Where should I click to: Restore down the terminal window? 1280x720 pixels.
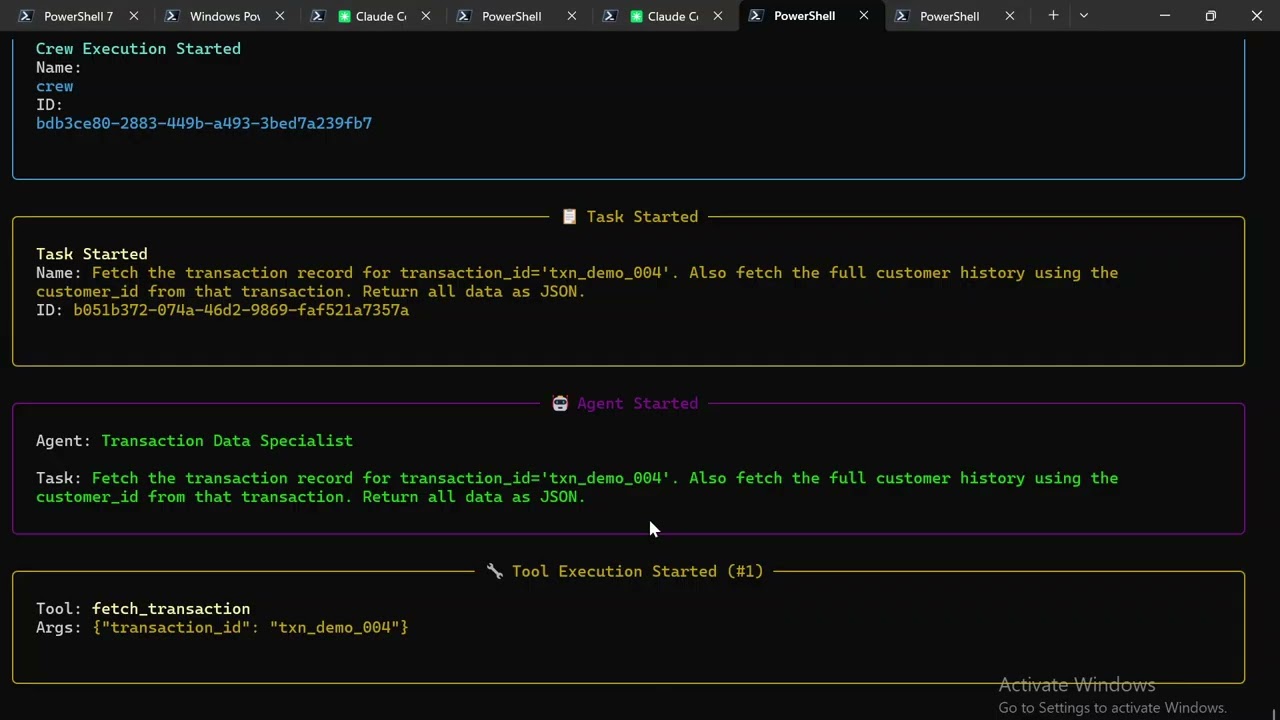[1210, 16]
